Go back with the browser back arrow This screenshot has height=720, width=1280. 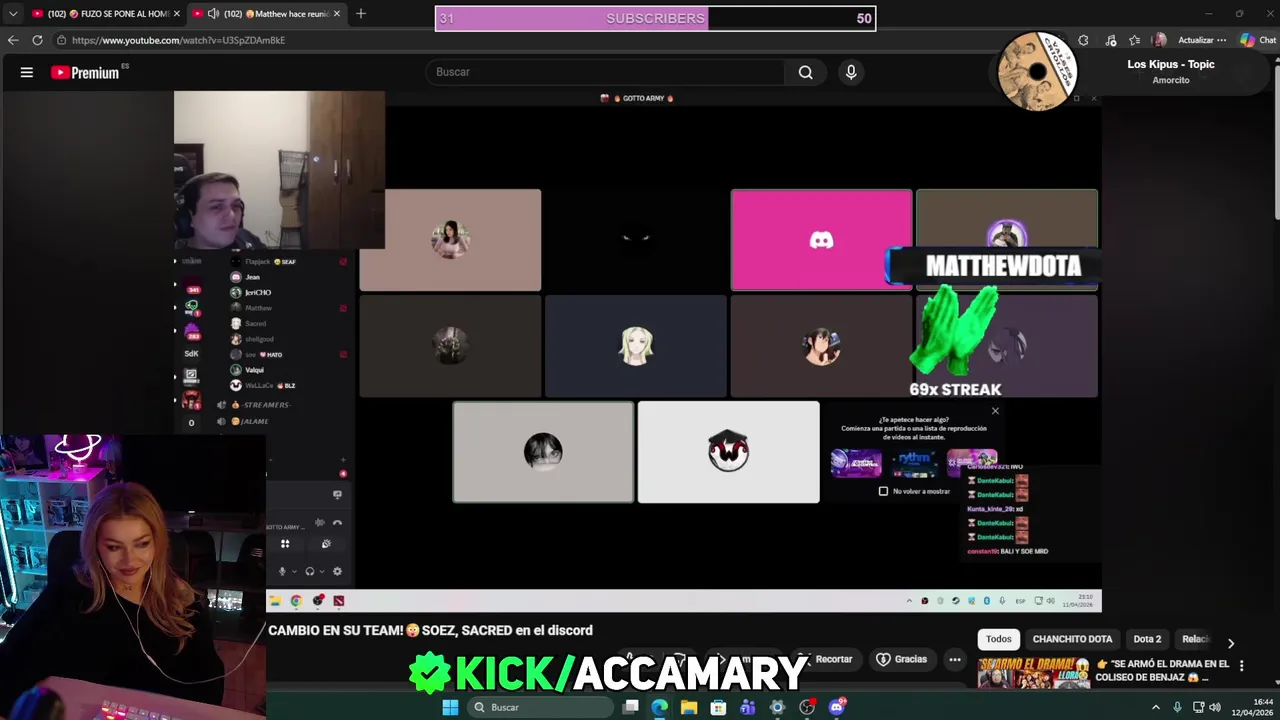13,40
